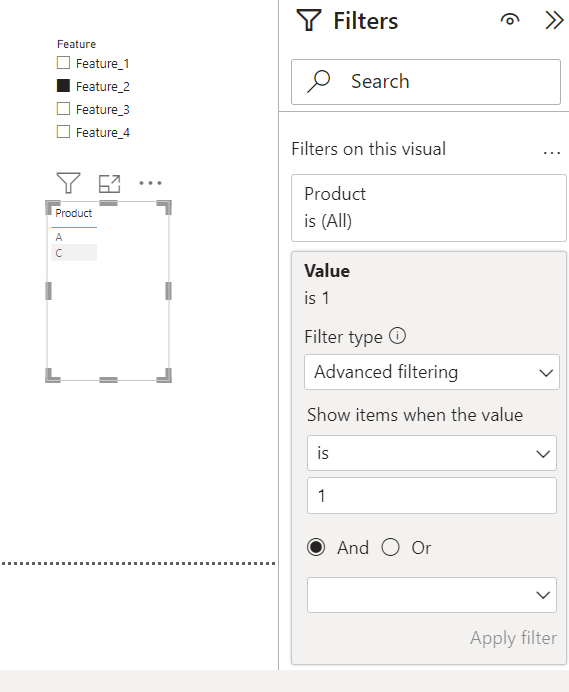Click the funnel filter icon above the table visual
Image resolution: width=569 pixels, height=692 pixels.
point(68,183)
